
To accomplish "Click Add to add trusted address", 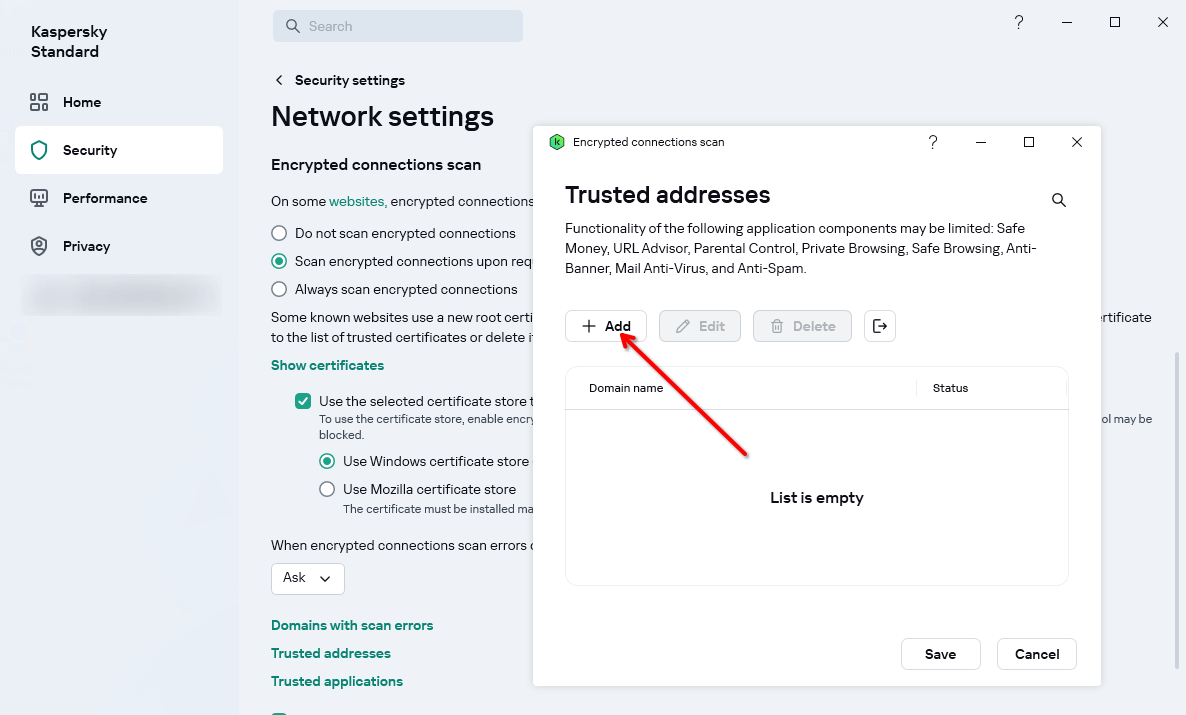I will pos(606,326).
